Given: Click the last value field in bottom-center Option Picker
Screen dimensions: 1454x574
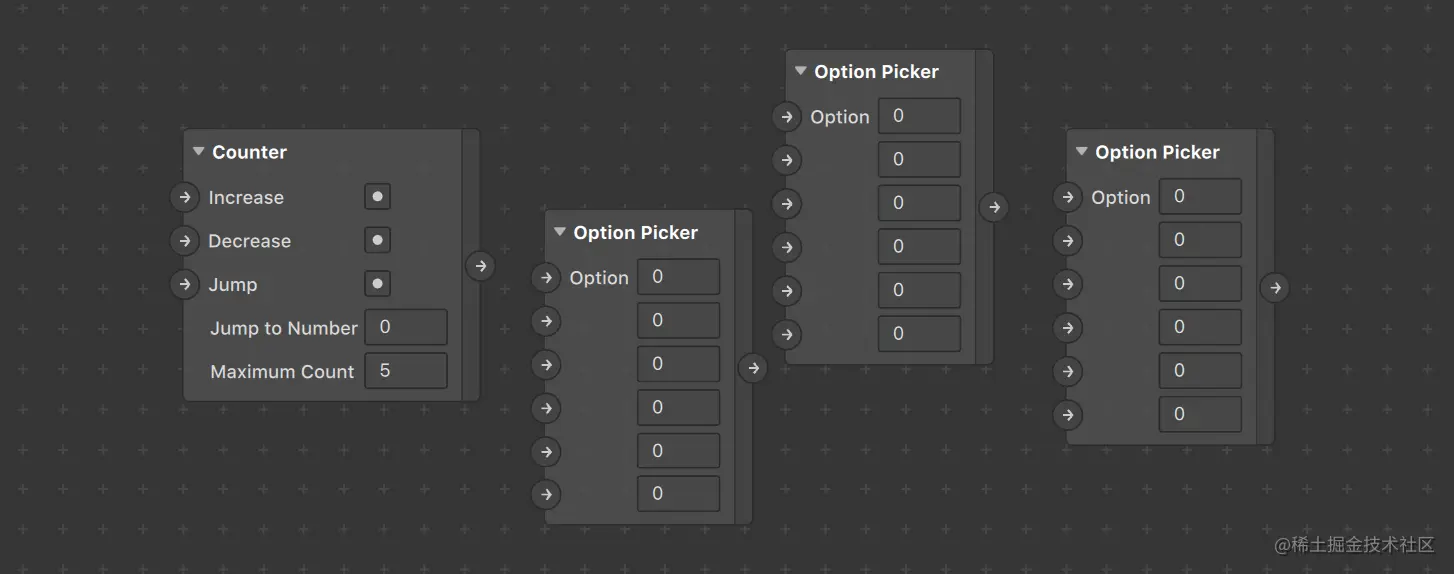Looking at the screenshot, I should click(678, 494).
